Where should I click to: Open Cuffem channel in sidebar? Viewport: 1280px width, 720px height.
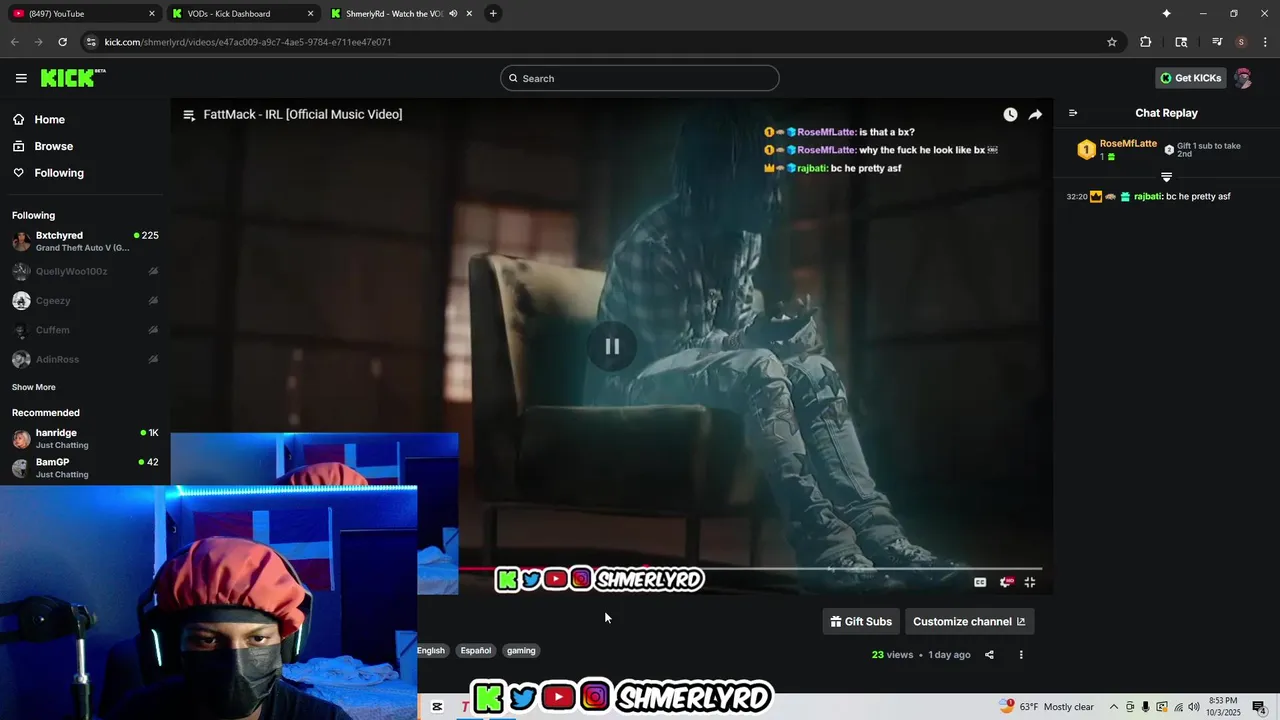(85, 330)
